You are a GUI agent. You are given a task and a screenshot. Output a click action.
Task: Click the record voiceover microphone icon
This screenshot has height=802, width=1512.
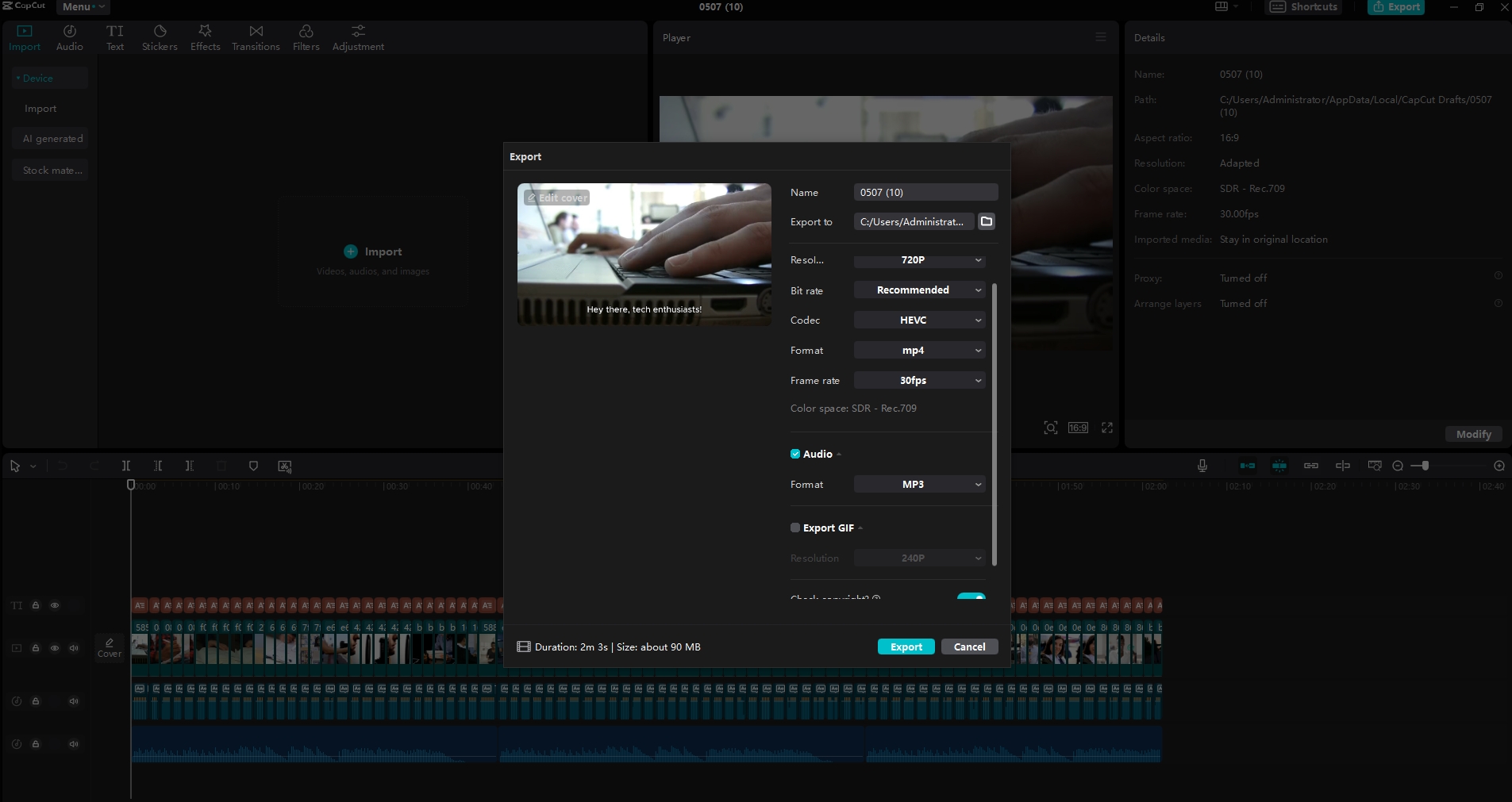(1201, 466)
